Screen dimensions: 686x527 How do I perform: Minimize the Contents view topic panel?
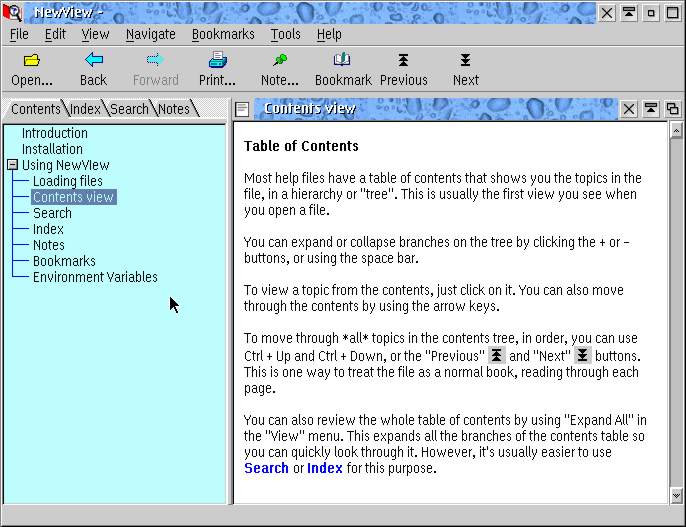coord(651,109)
